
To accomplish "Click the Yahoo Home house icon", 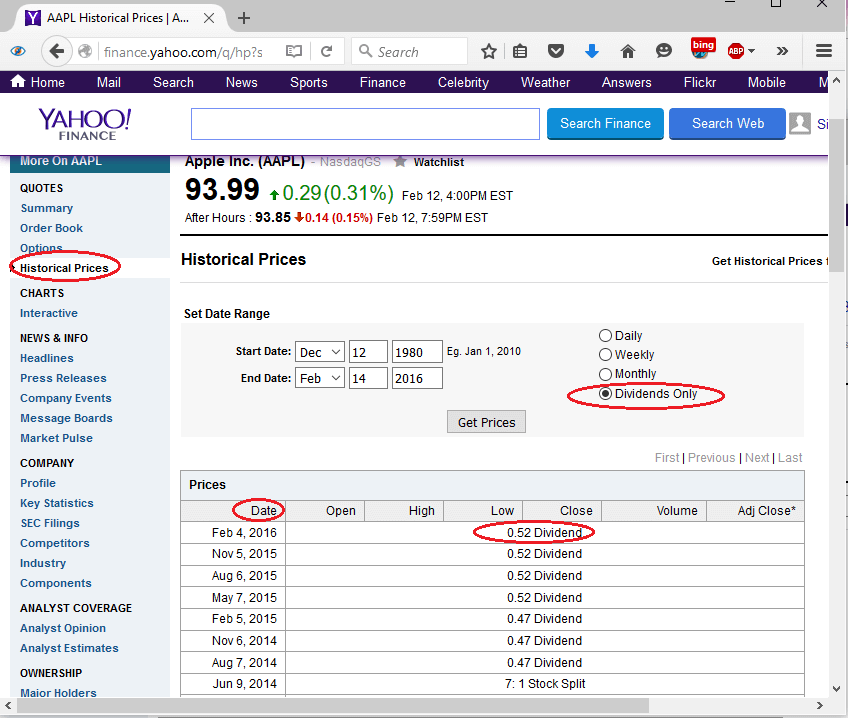I will [x=18, y=82].
